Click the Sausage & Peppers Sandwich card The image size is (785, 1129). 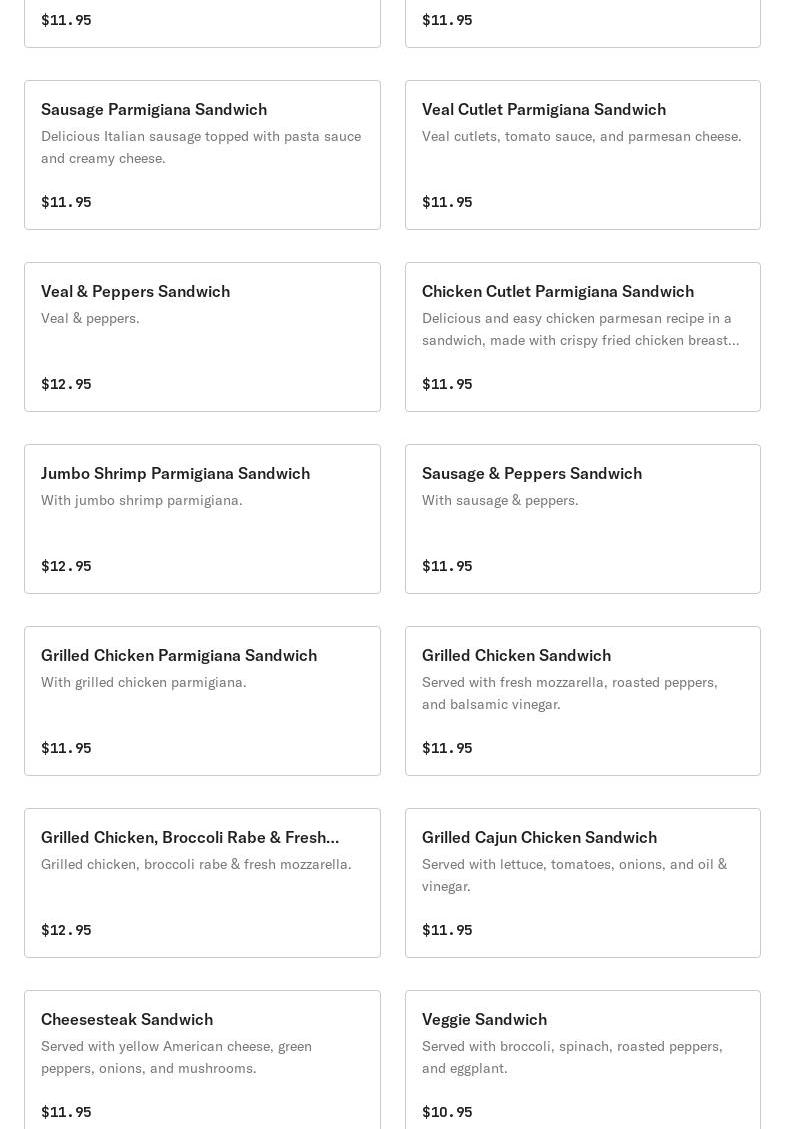click(583, 519)
